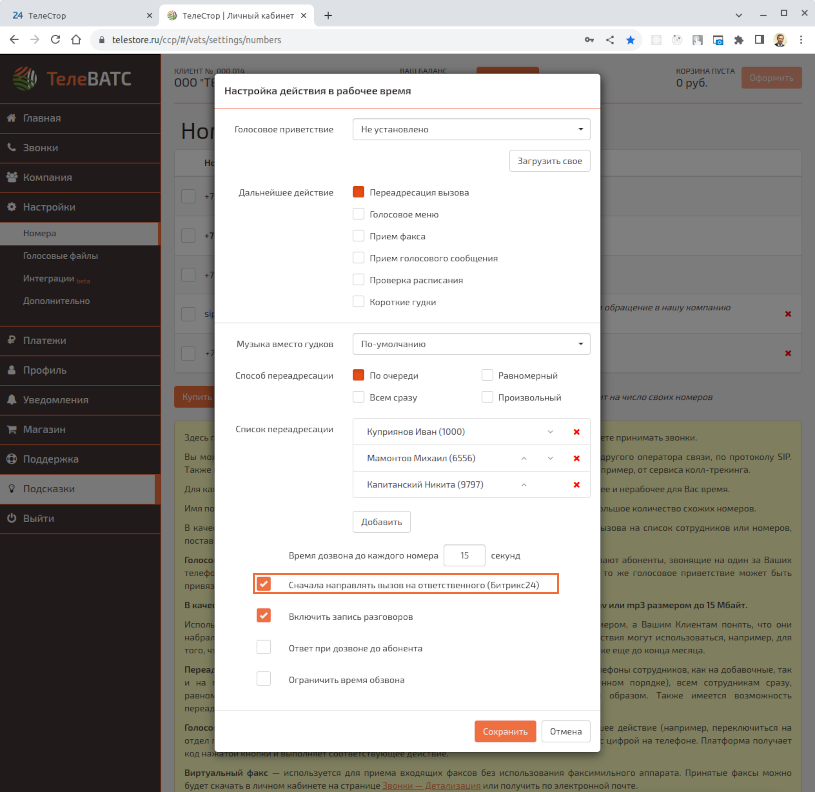The image size is (815, 792).
Task: Choose По очереди forwarding method
Action: coord(358,375)
